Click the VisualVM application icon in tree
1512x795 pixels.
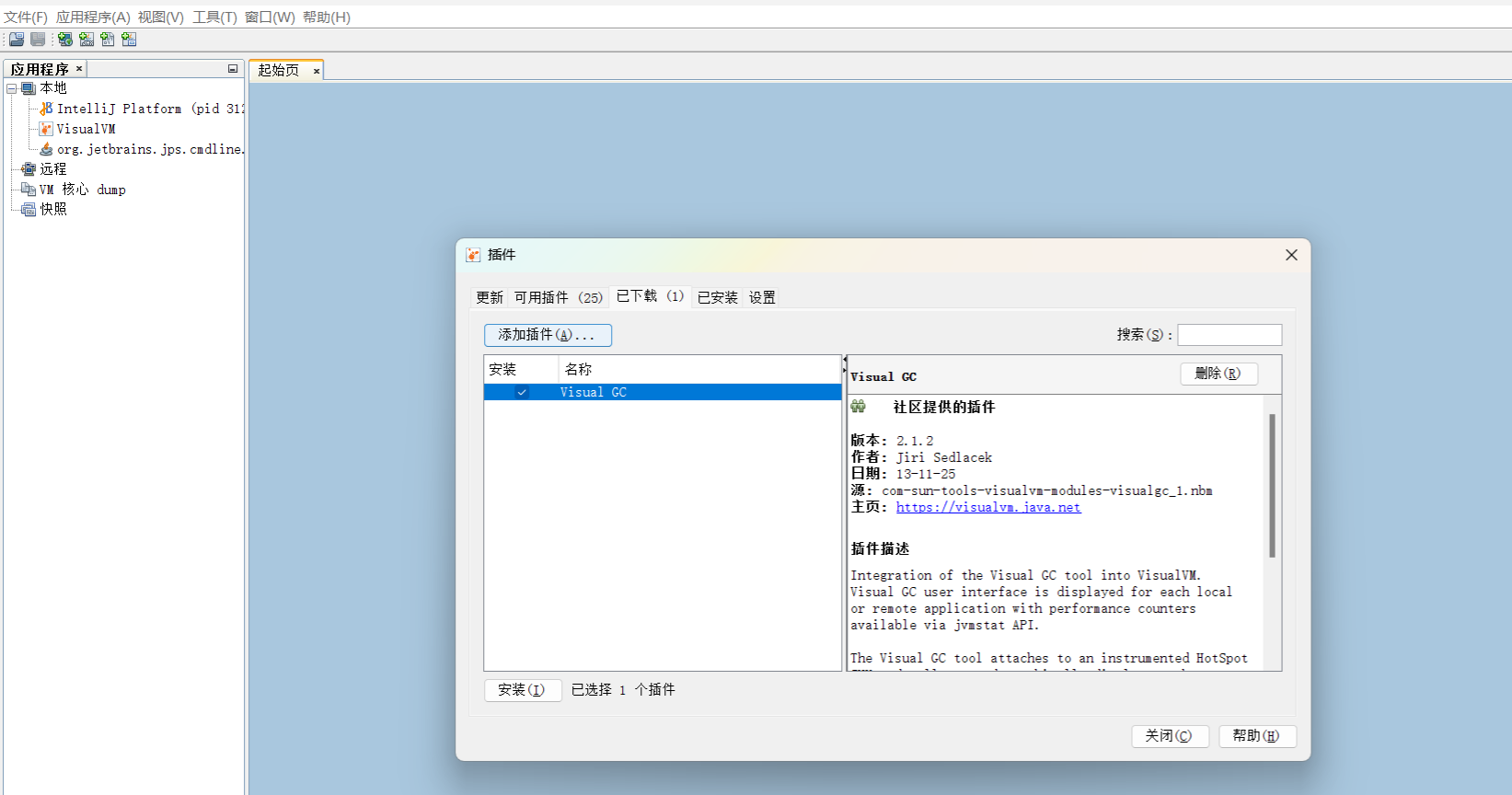[46, 129]
